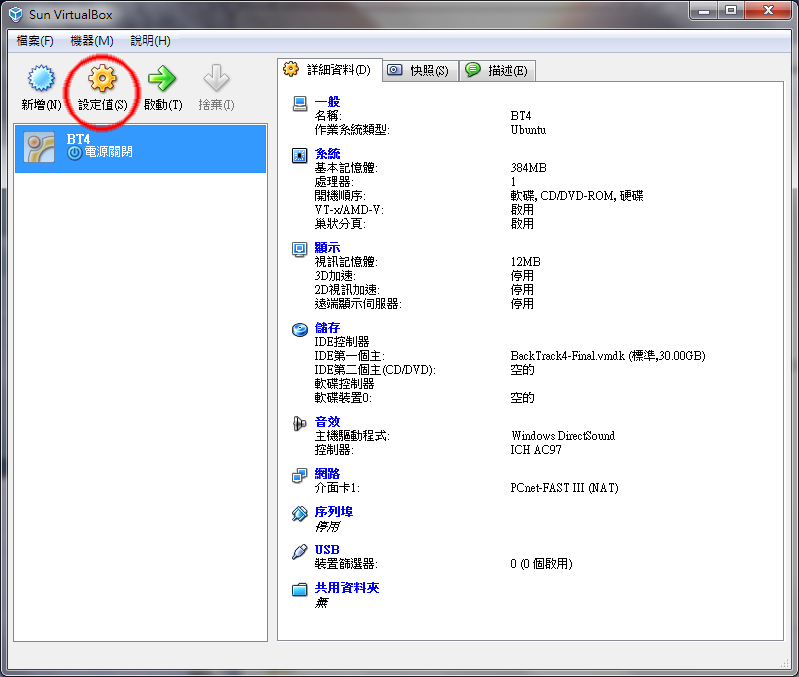The width and height of the screenshot is (799, 677).
Task: Open the USB section link
Action: 327,550
